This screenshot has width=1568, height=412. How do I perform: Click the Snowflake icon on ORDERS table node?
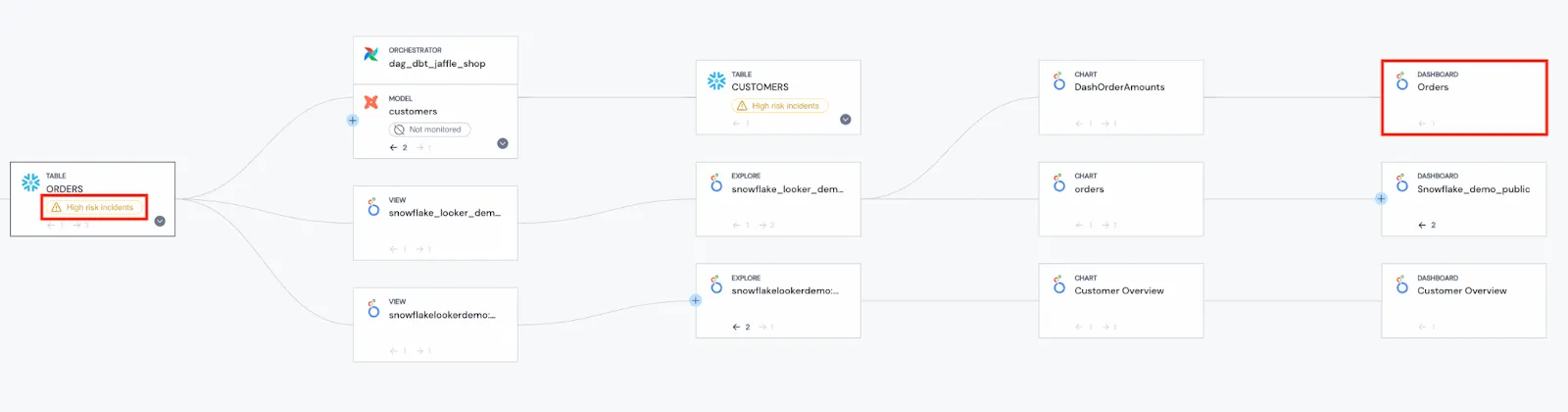pyautogui.click(x=30, y=182)
